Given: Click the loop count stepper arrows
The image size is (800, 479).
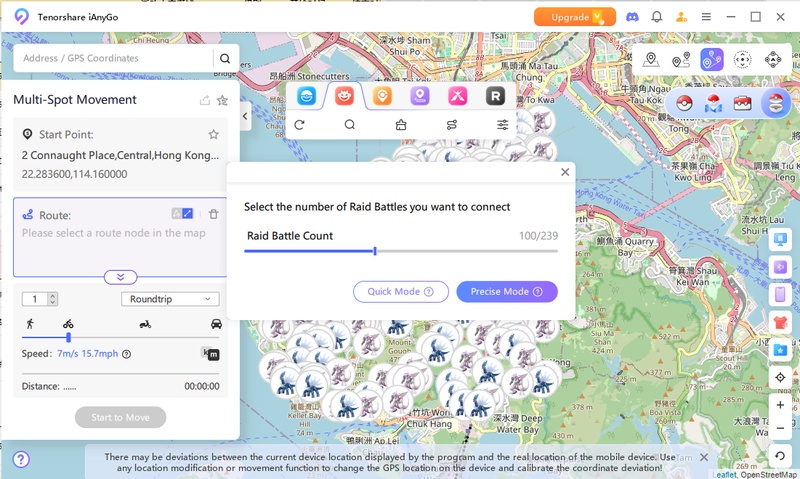Looking at the screenshot, I should [53, 299].
